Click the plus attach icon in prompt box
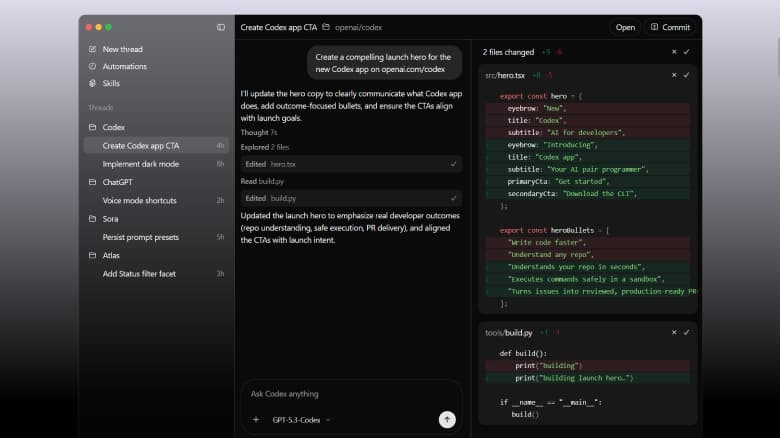 [256, 420]
